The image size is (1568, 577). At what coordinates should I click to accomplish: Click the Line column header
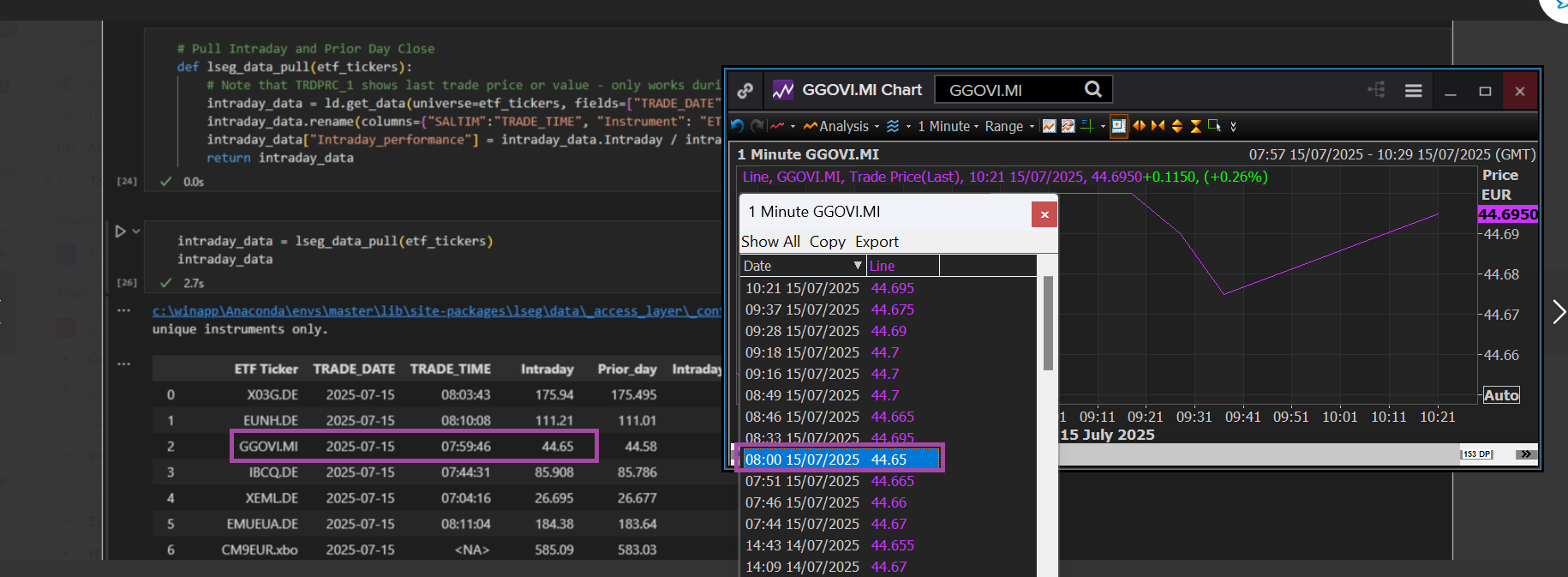[903, 266]
